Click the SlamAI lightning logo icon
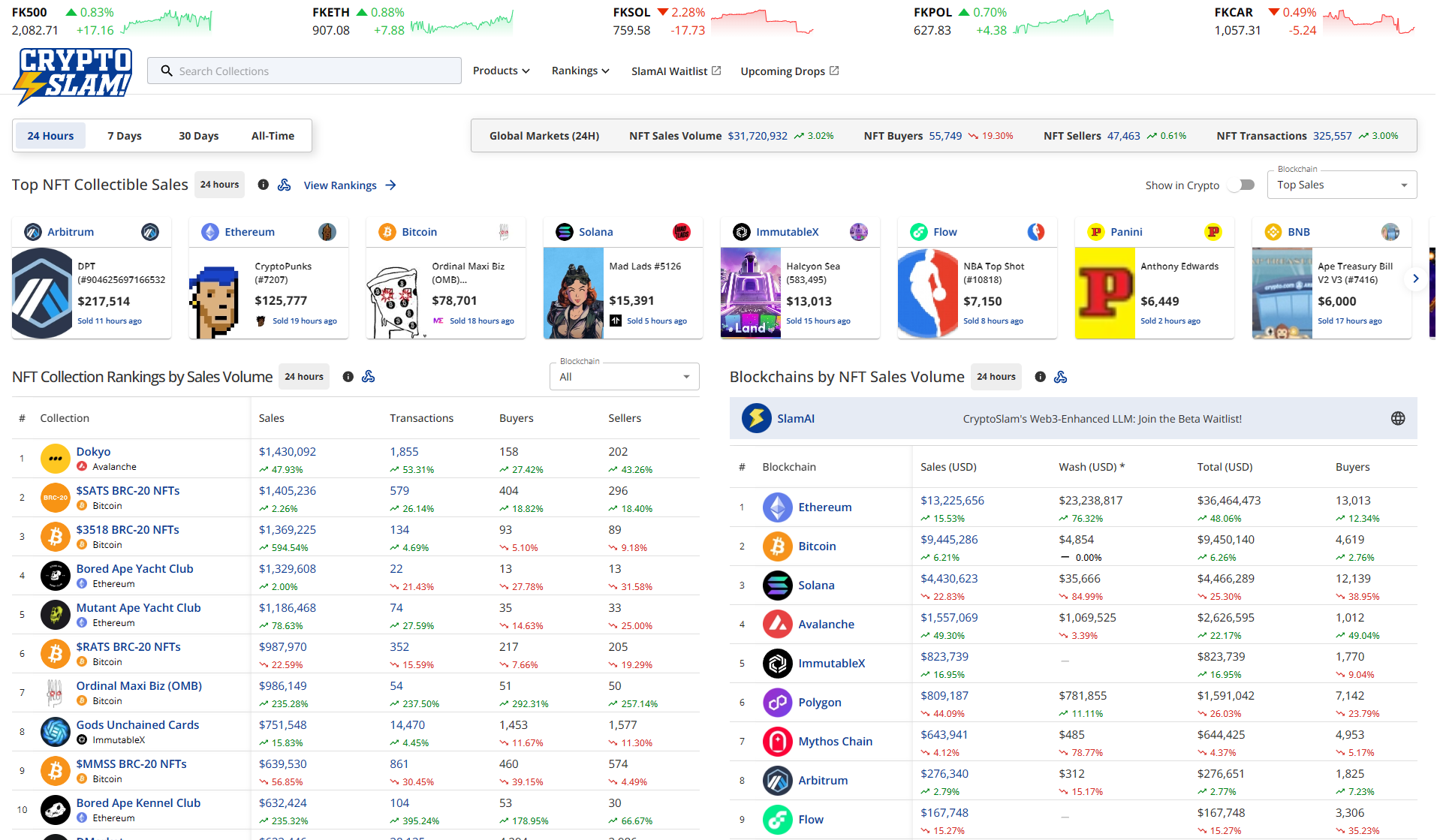Image resolution: width=1443 pixels, height=840 pixels. pos(757,418)
